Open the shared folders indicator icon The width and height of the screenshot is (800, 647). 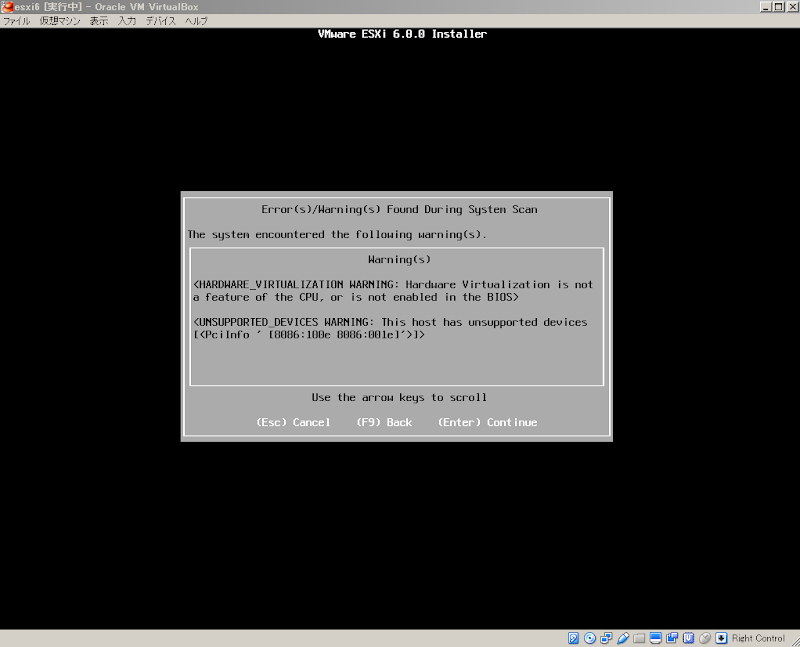(x=636, y=637)
